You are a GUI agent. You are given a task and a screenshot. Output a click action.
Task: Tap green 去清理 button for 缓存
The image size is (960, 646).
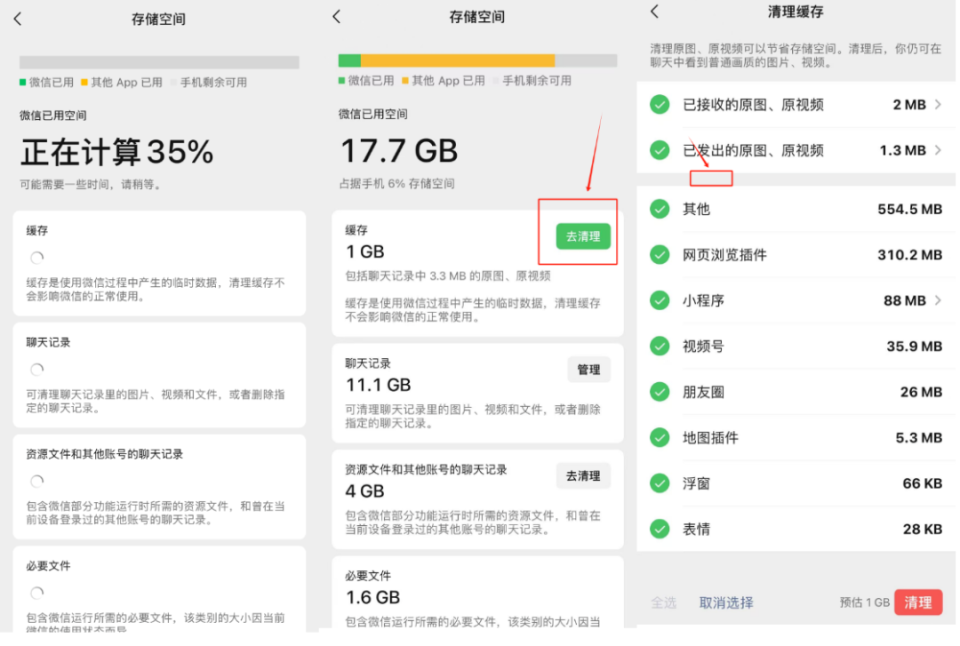coord(583,236)
